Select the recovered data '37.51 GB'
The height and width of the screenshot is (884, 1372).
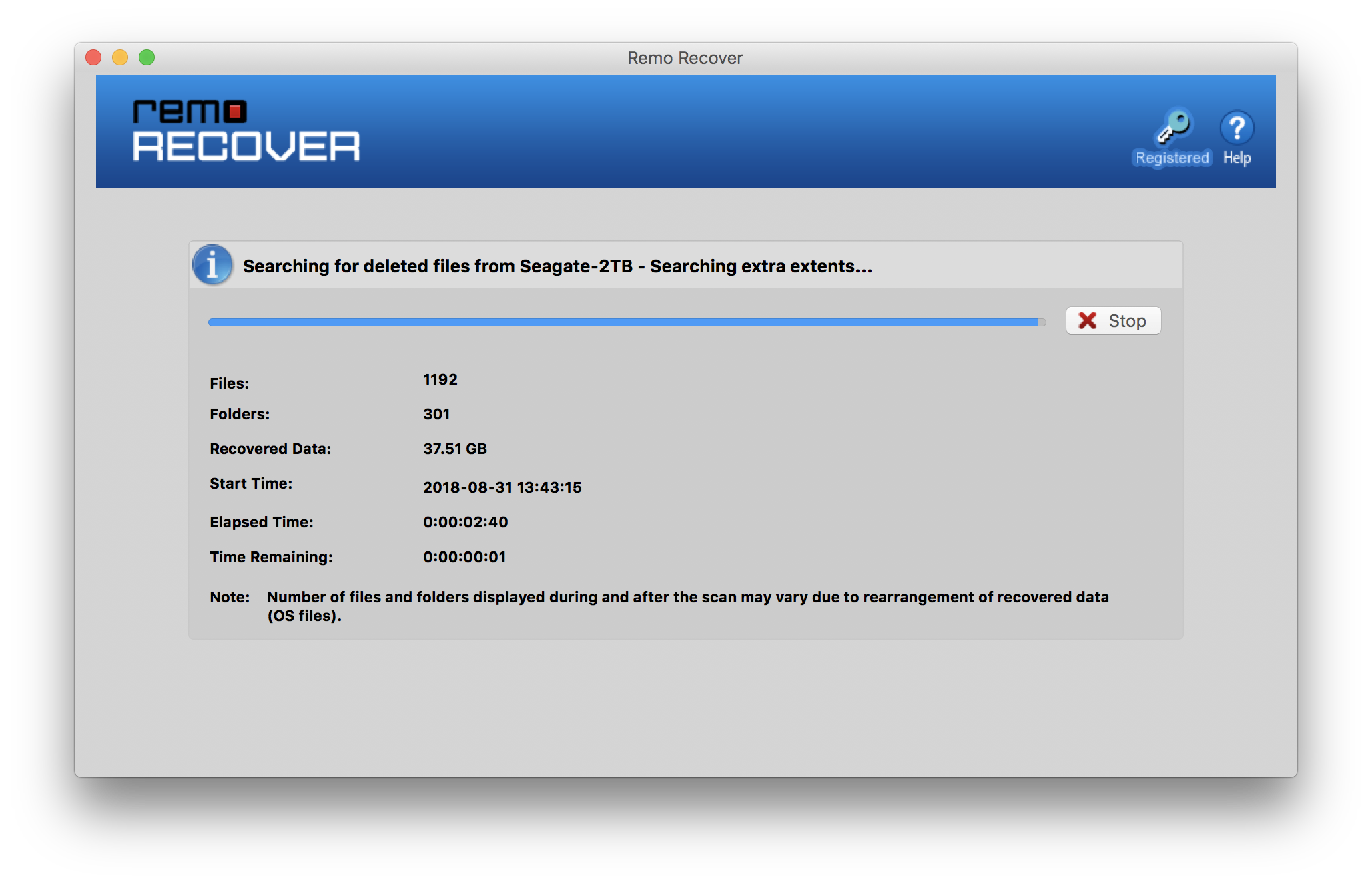tap(455, 449)
